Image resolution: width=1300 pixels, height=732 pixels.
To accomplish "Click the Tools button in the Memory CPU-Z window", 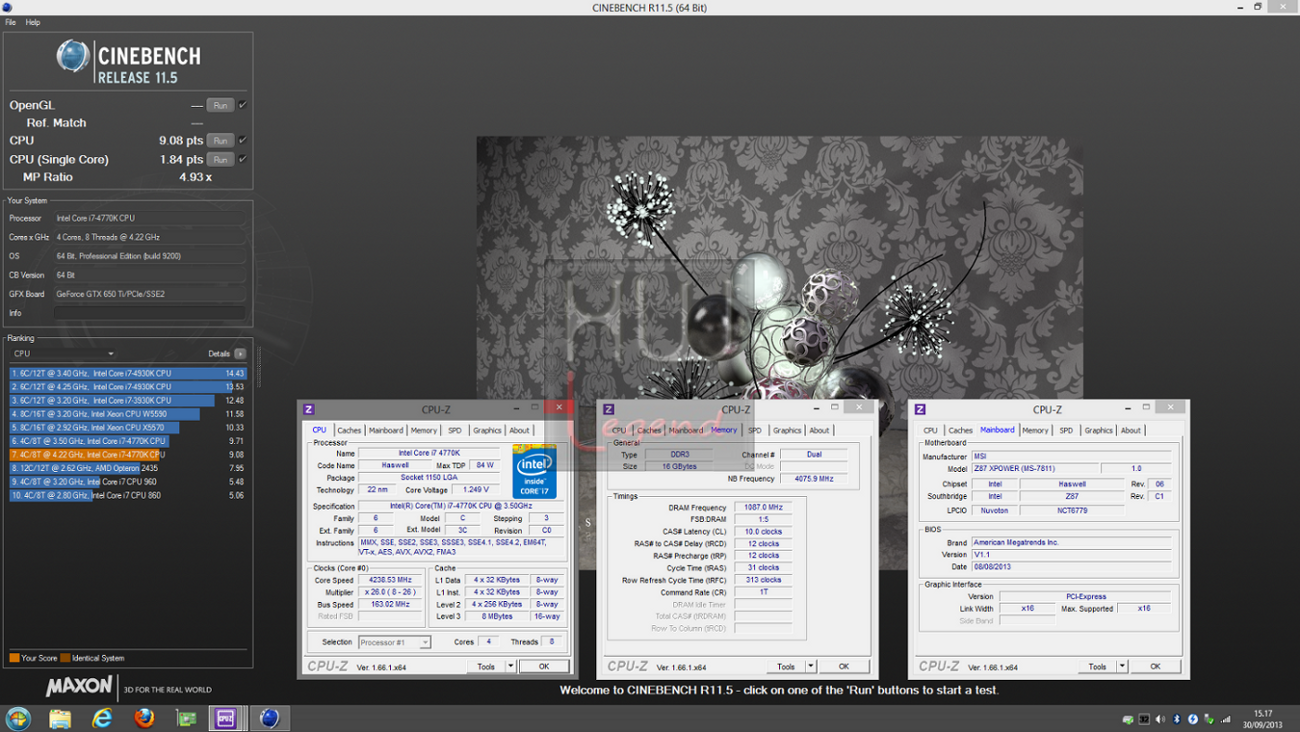I will click(786, 666).
